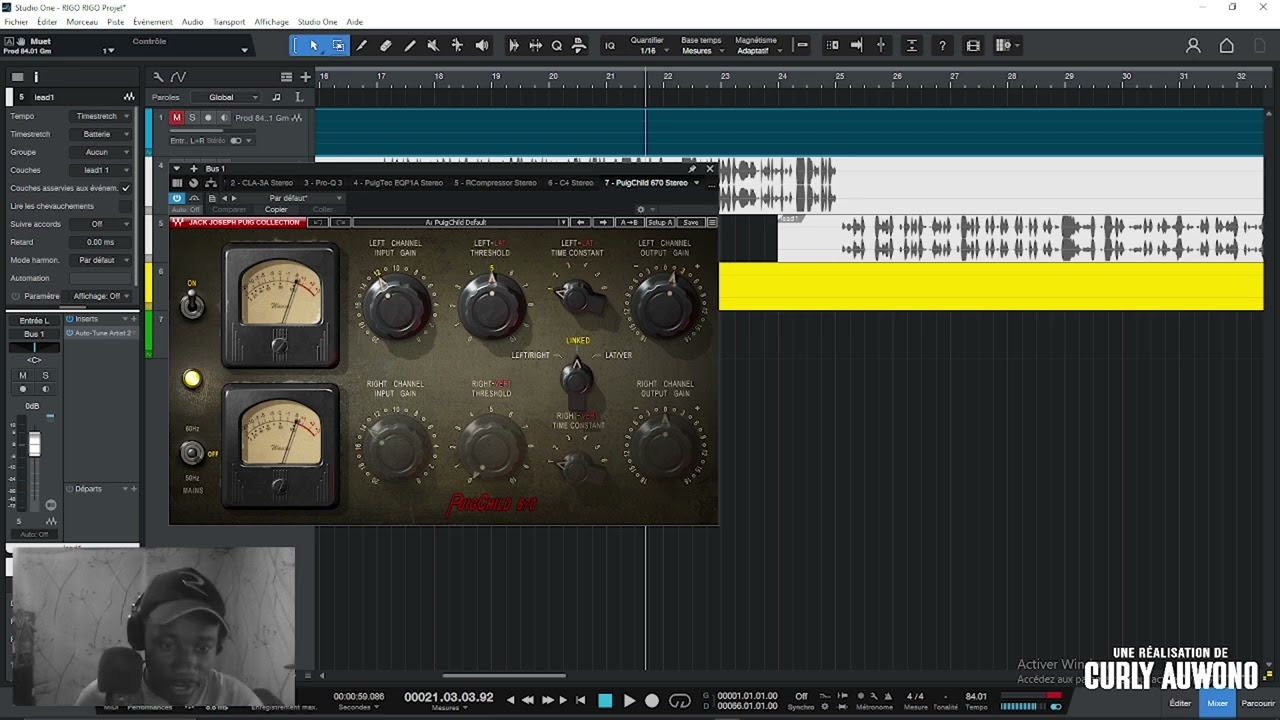Open the video player film icon

click(x=973, y=45)
